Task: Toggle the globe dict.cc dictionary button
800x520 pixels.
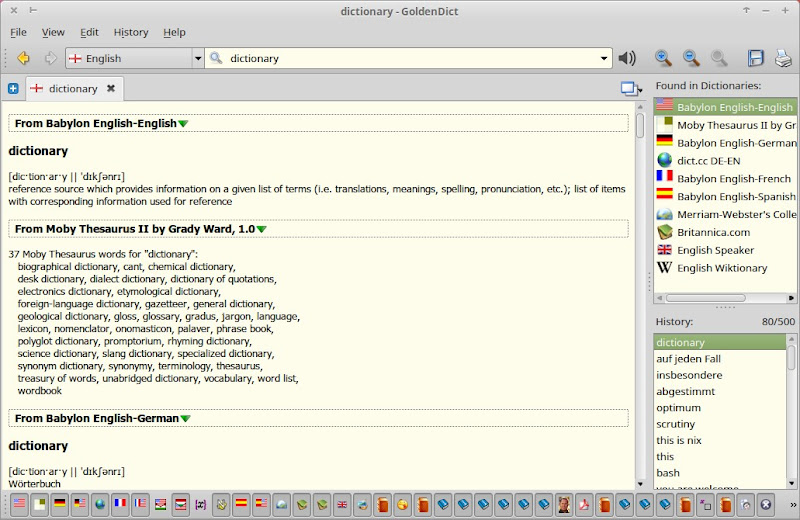Action: tap(100, 505)
